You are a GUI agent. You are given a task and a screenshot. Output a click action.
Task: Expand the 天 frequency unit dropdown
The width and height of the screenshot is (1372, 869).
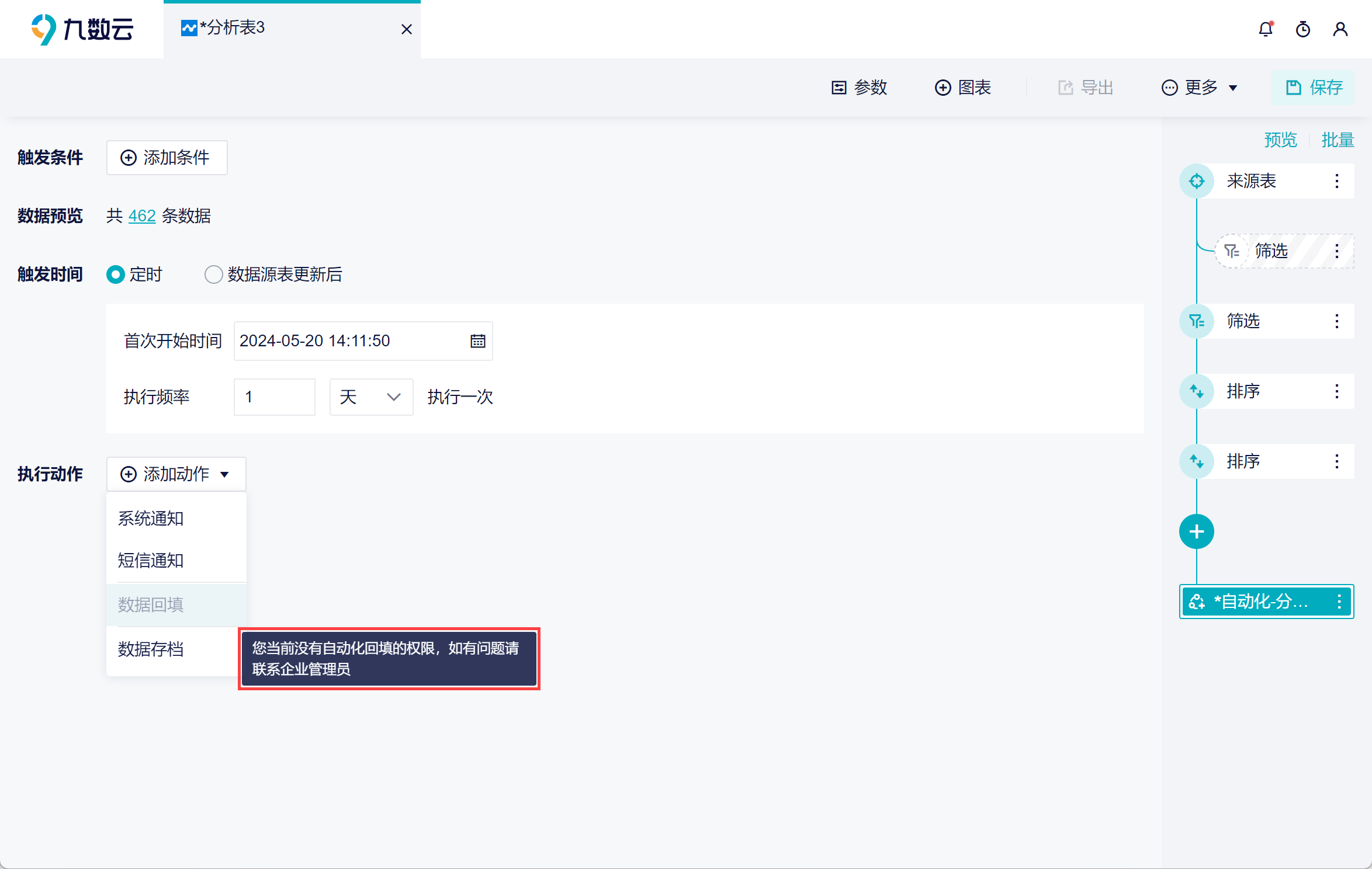click(371, 397)
